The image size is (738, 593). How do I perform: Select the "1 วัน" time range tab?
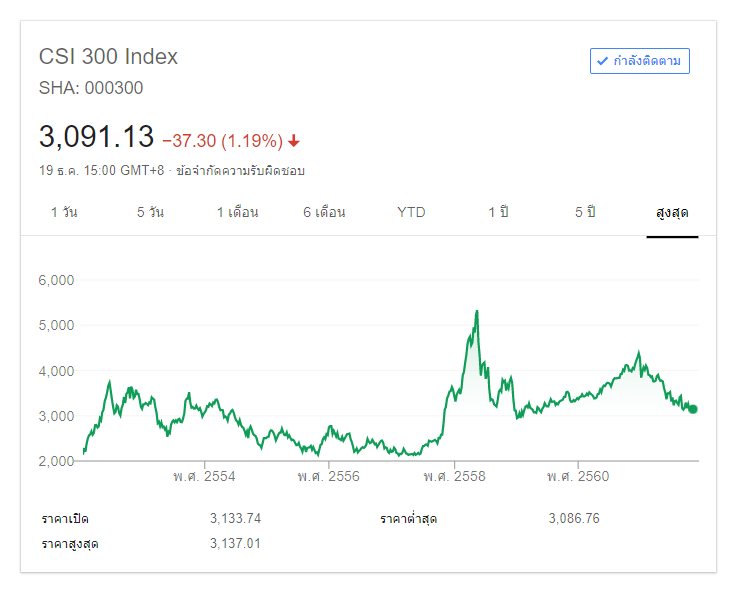[64, 212]
